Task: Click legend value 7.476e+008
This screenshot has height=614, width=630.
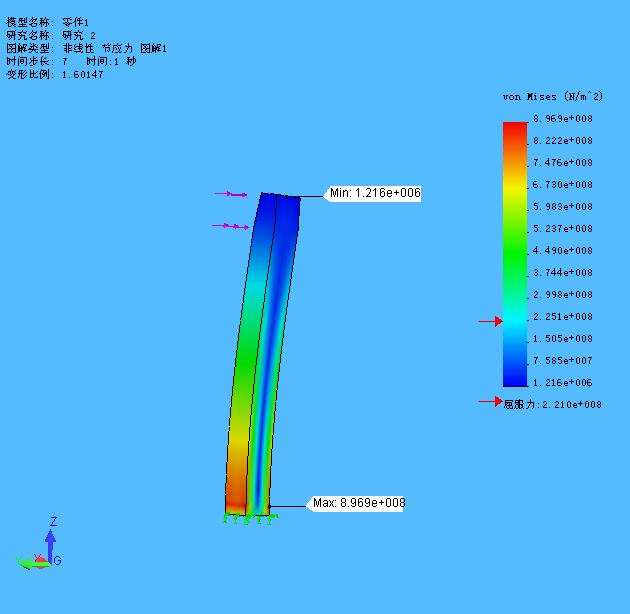Action: pyautogui.click(x=562, y=163)
